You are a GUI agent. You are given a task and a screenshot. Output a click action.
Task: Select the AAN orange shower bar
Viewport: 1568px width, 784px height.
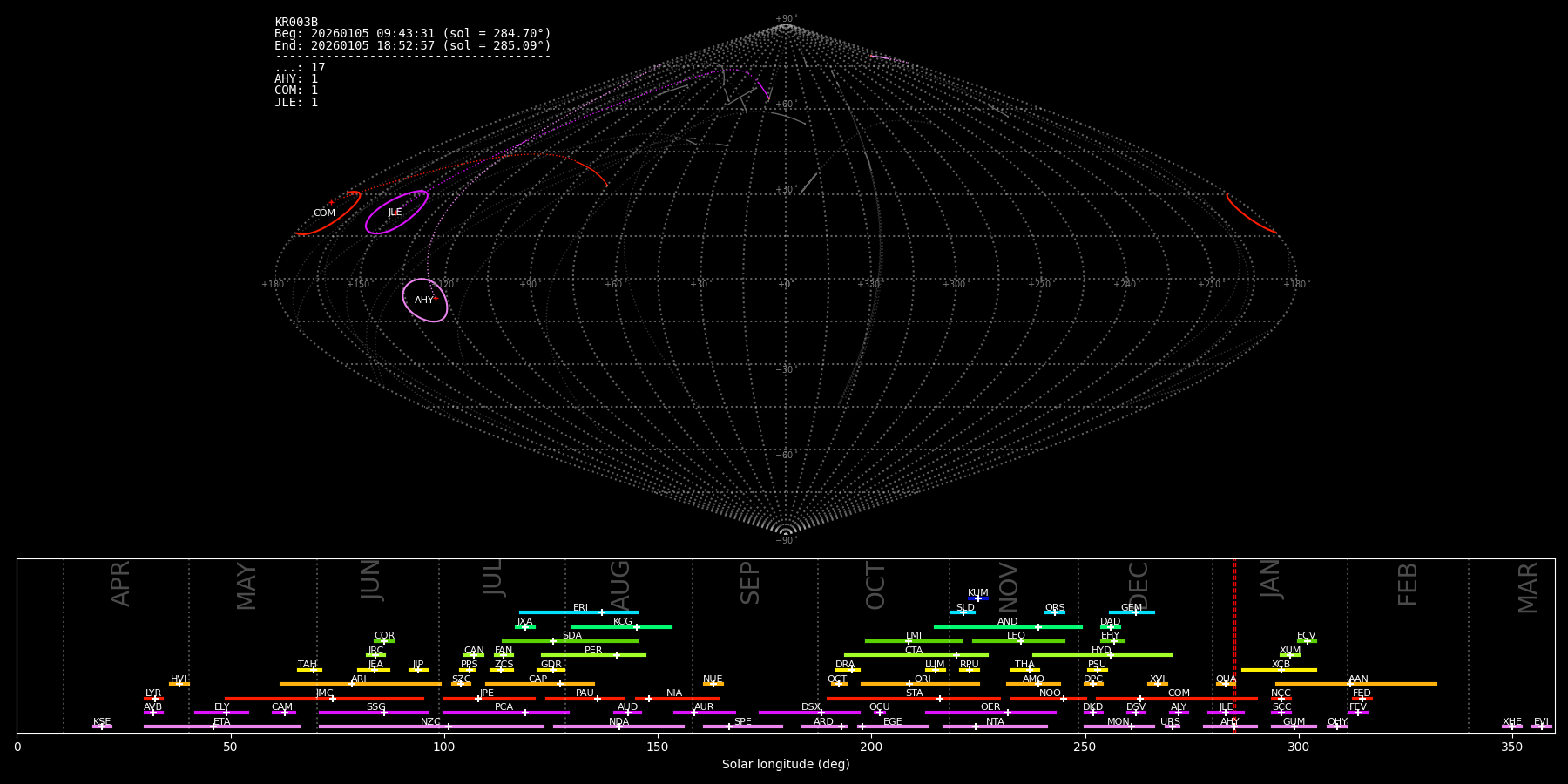point(1355,684)
